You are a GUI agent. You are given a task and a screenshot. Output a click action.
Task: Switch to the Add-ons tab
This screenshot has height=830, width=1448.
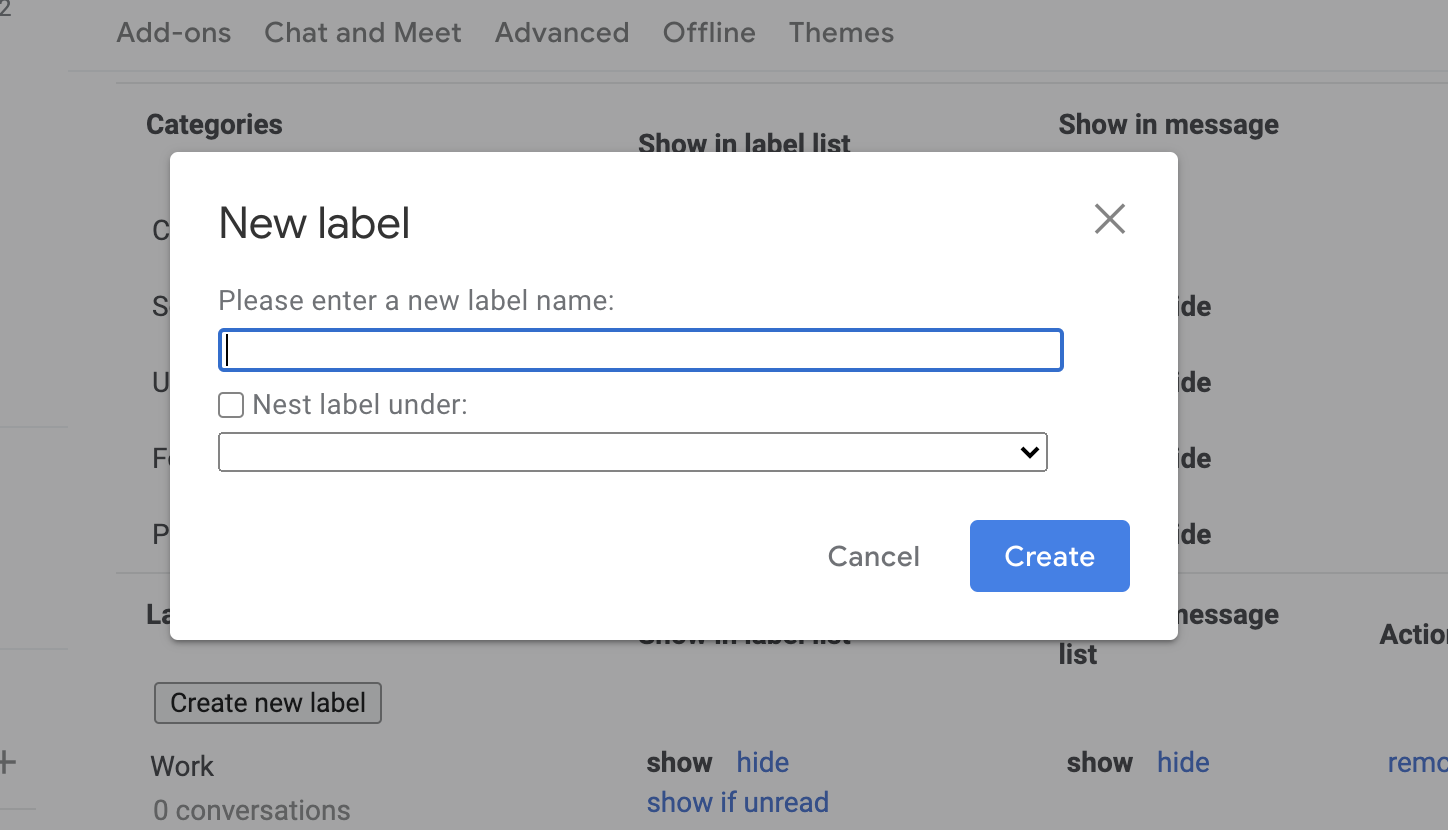click(x=173, y=32)
